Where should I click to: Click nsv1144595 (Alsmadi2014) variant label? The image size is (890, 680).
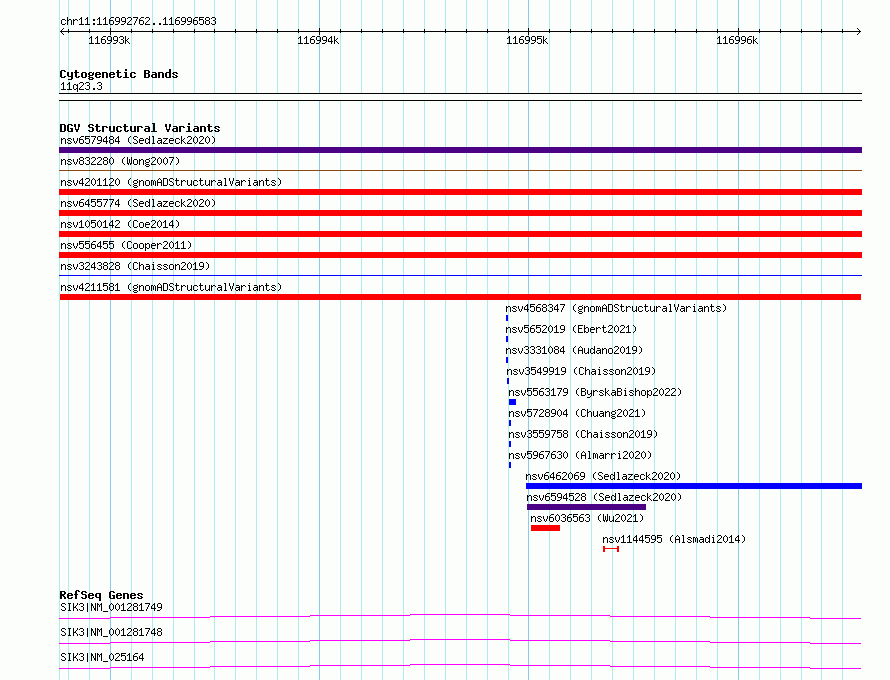pos(674,539)
